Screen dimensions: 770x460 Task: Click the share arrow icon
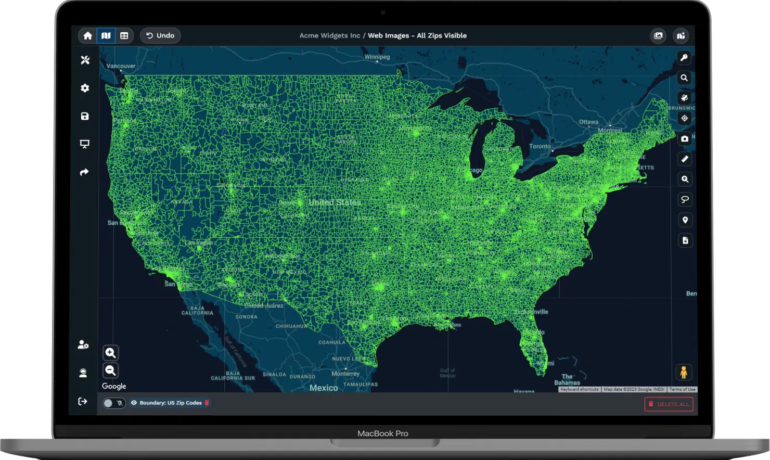(85, 172)
